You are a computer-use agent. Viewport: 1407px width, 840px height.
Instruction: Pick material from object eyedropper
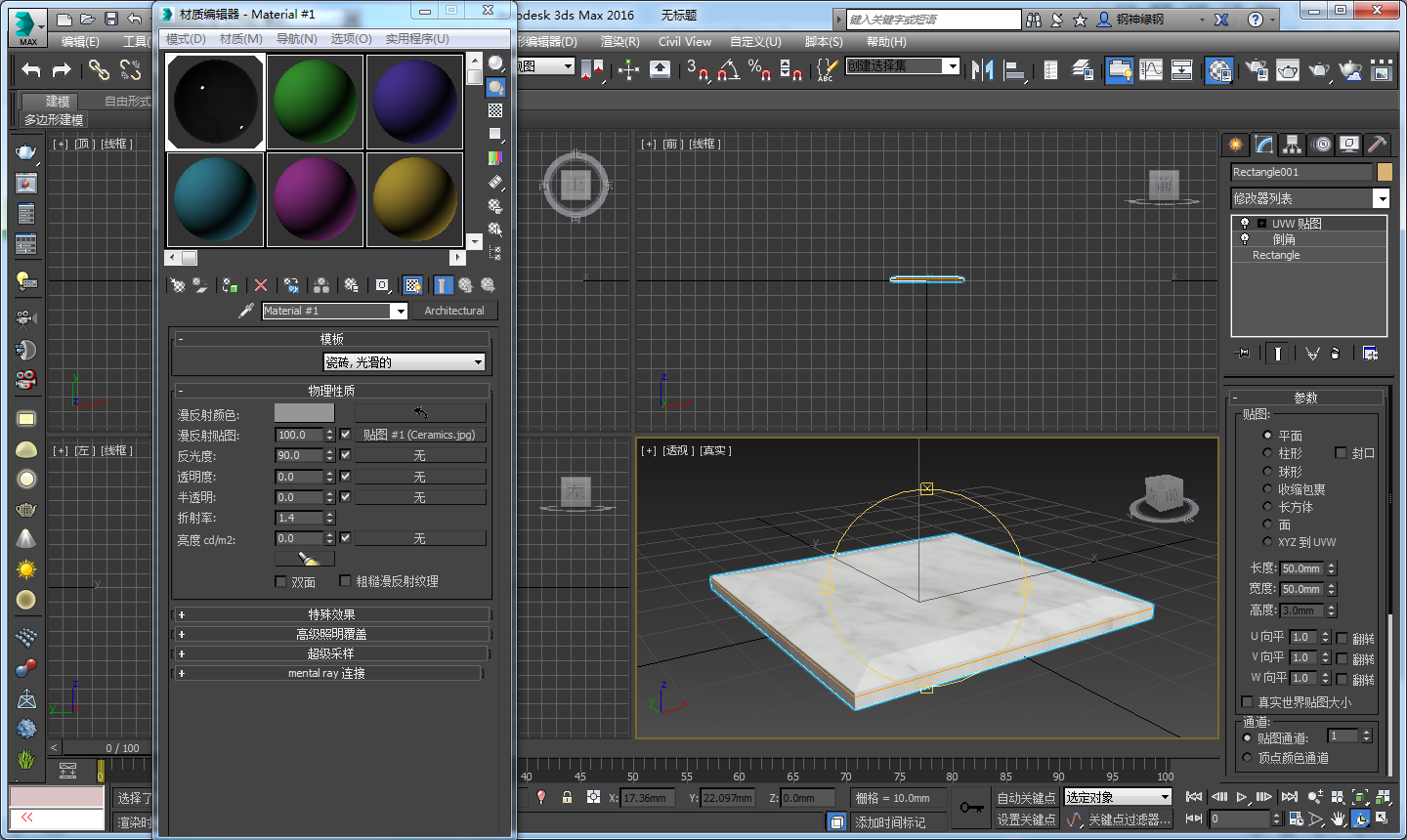(x=246, y=311)
